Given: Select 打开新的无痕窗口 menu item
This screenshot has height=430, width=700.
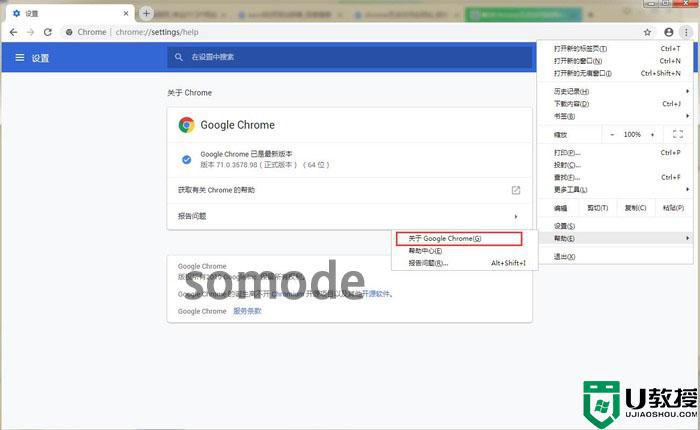Looking at the screenshot, I should tap(616, 73).
